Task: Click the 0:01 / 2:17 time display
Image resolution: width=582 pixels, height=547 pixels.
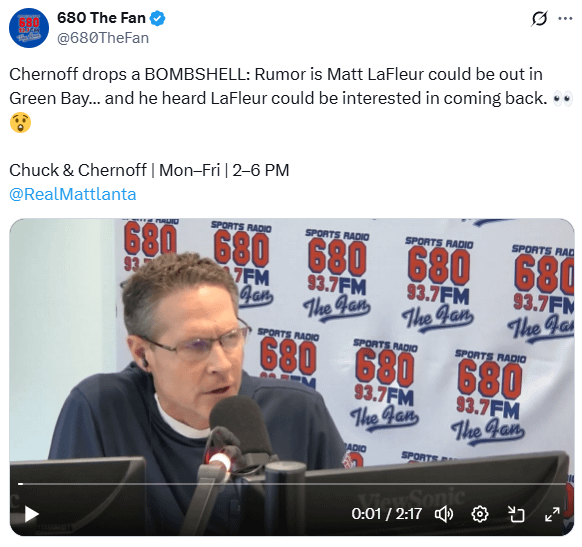Action: coord(386,514)
